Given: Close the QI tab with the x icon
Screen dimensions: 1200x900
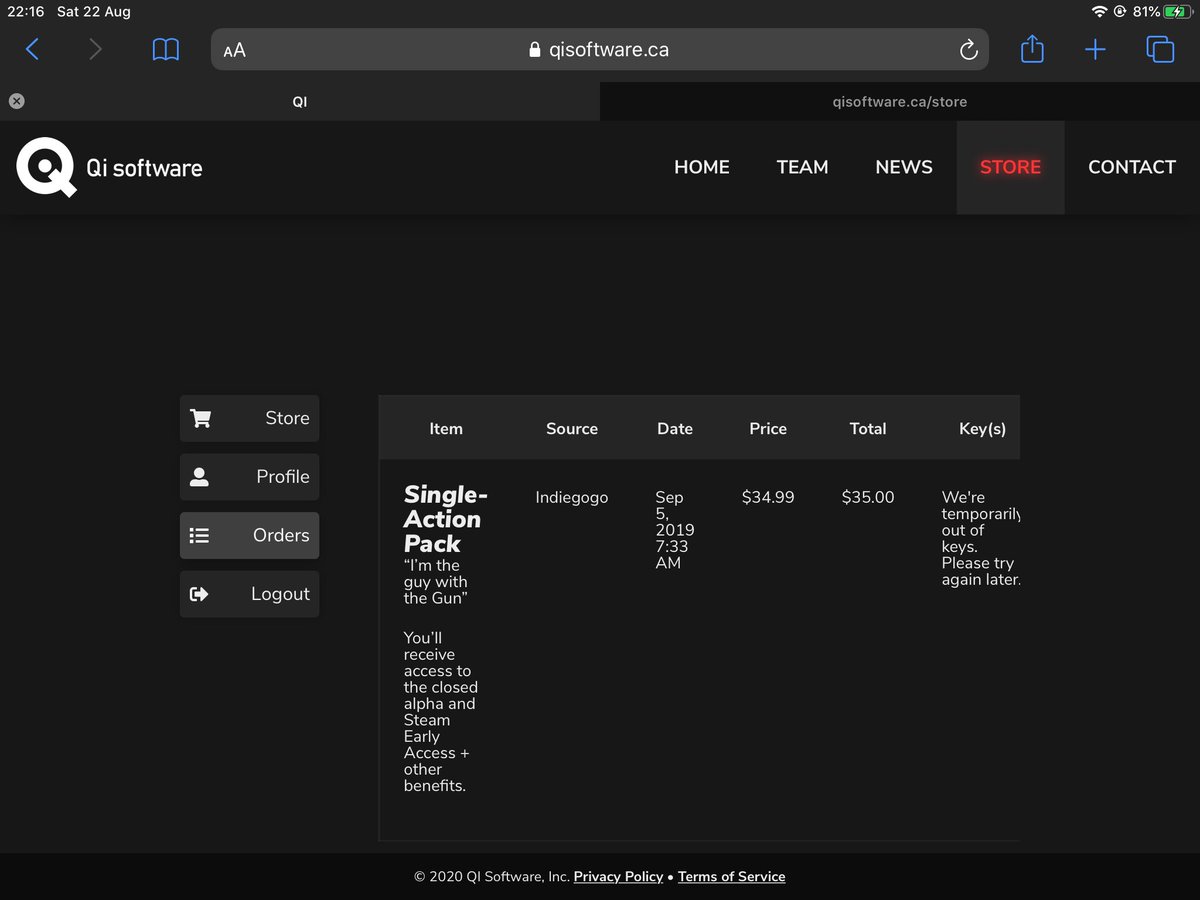Looking at the screenshot, I should [16, 101].
